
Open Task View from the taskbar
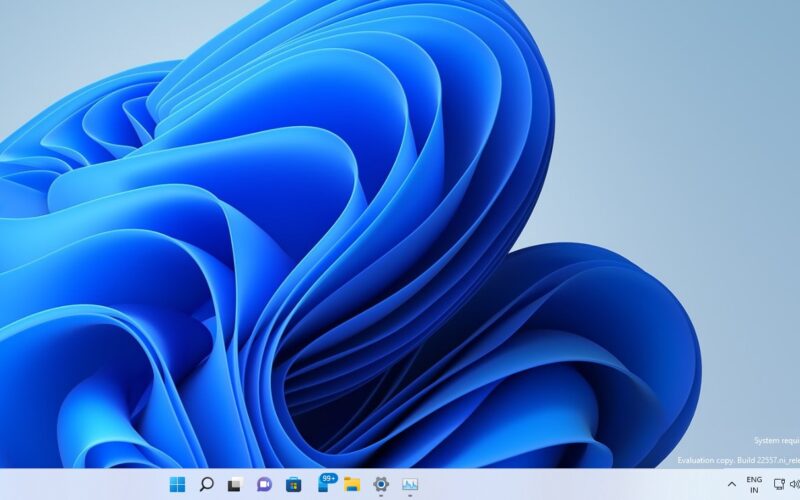(x=235, y=484)
